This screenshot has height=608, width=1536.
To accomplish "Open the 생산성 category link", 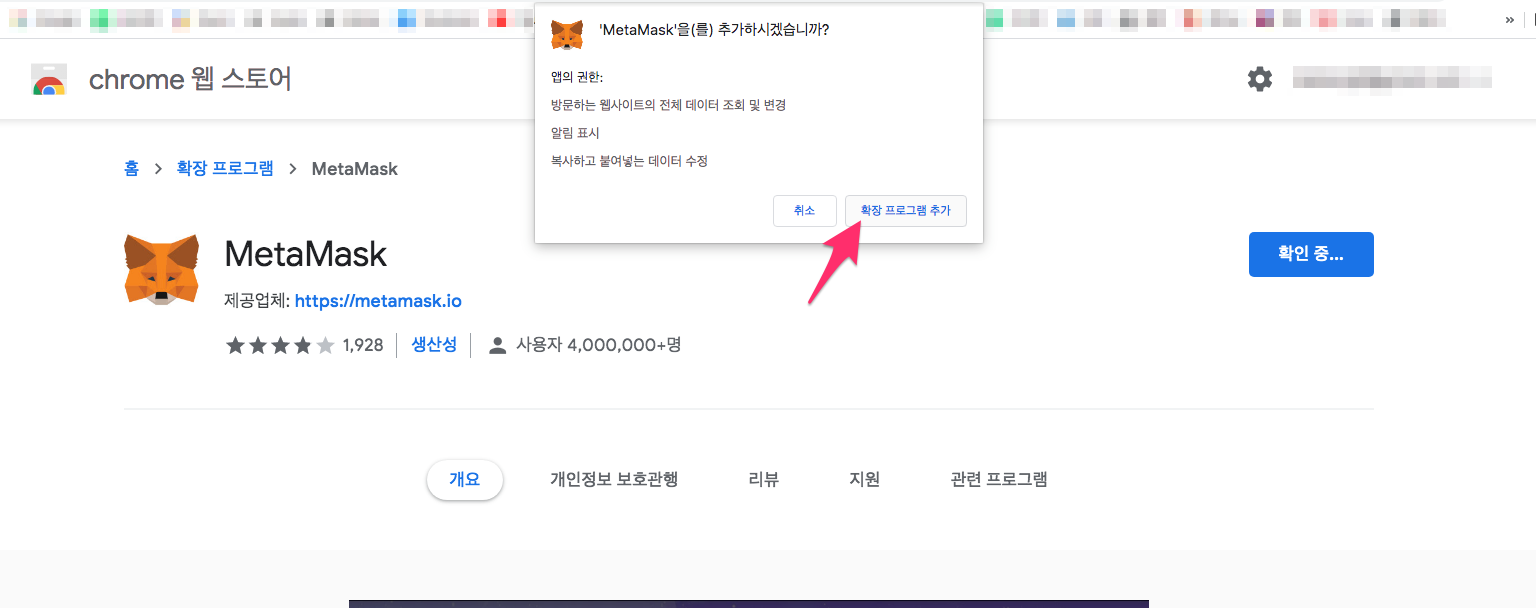I will coord(434,345).
